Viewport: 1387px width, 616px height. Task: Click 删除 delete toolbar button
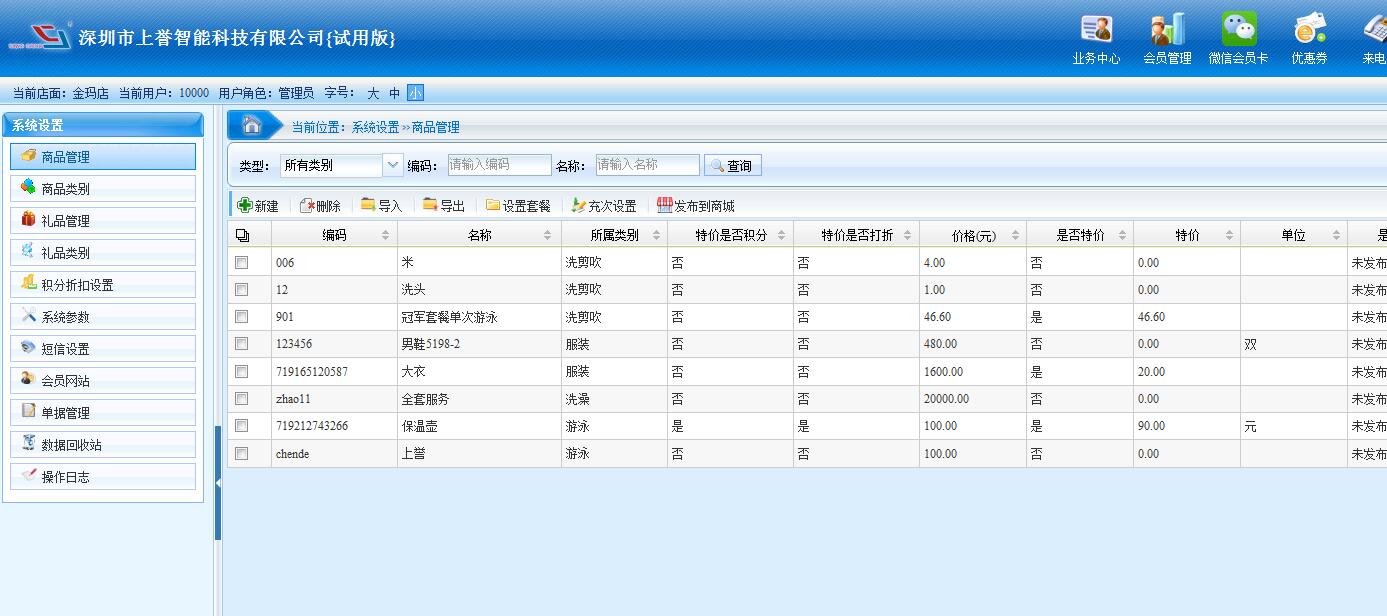pos(320,206)
